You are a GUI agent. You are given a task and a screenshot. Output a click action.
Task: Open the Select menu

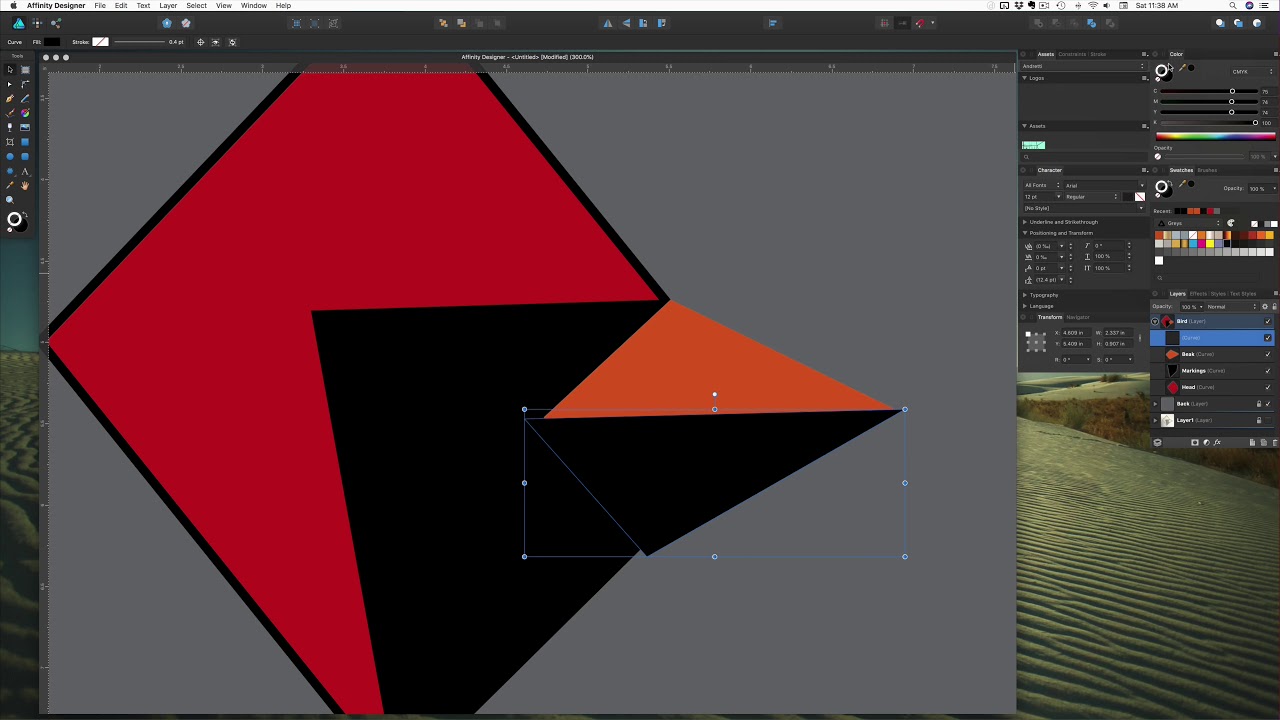196,6
